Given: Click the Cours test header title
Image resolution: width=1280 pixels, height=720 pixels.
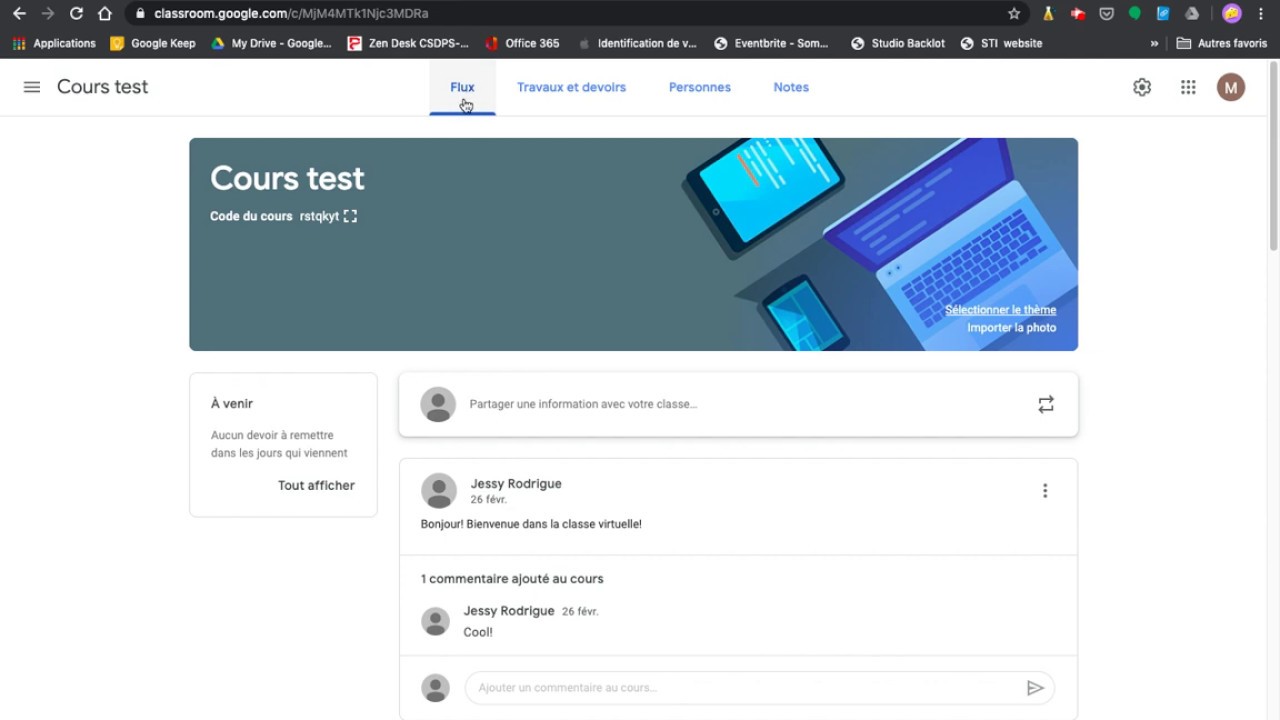Looking at the screenshot, I should (x=102, y=87).
